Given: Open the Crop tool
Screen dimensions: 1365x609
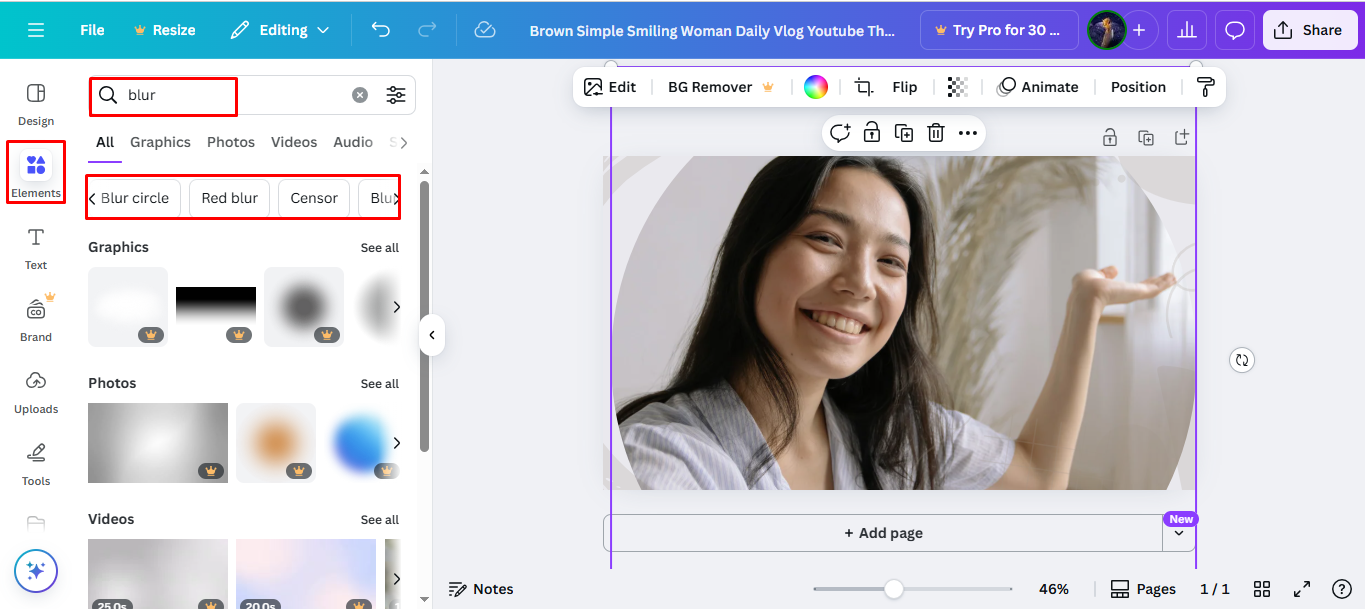Looking at the screenshot, I should (863, 87).
